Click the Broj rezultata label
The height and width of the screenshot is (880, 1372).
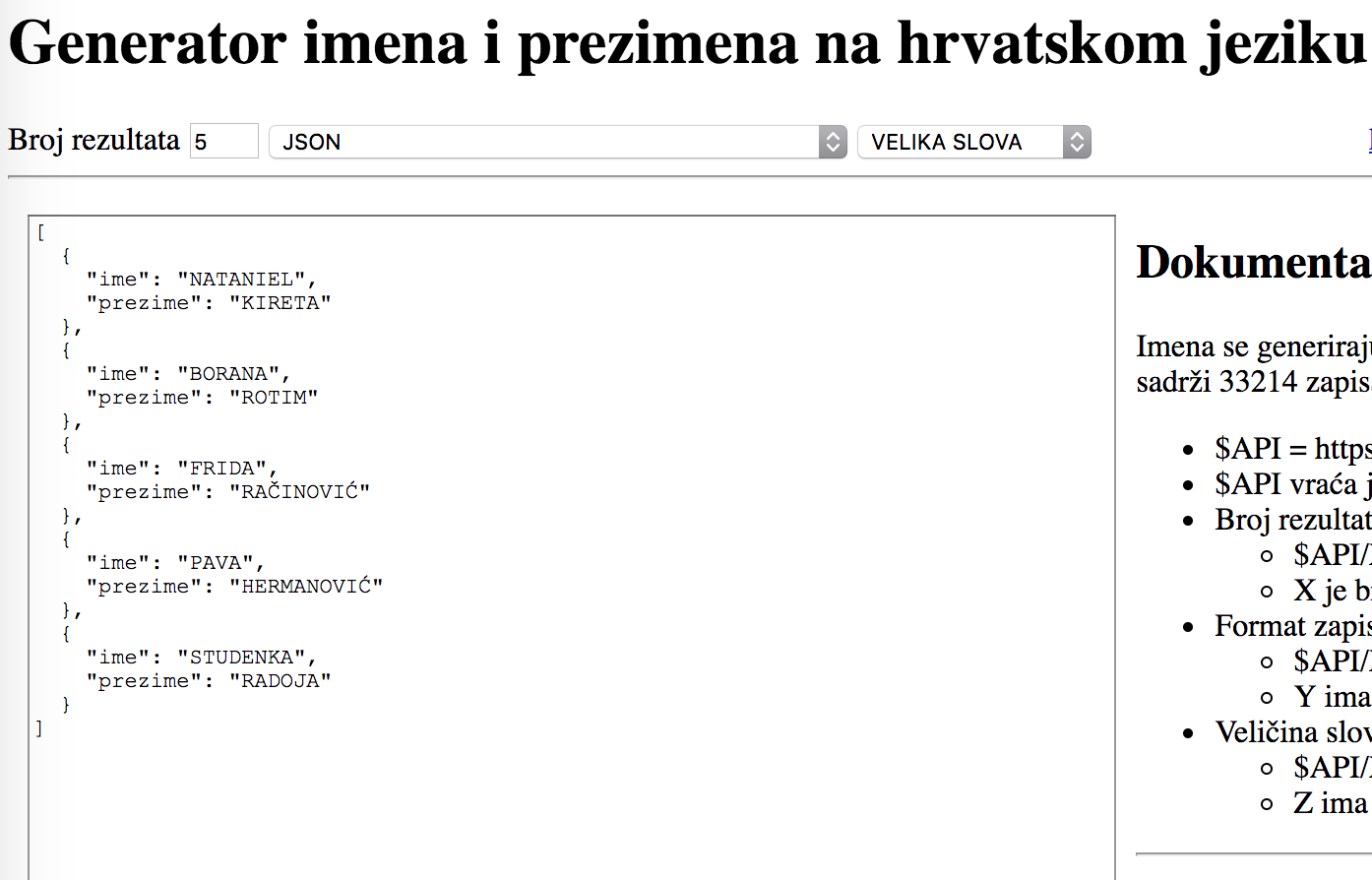[x=94, y=141]
